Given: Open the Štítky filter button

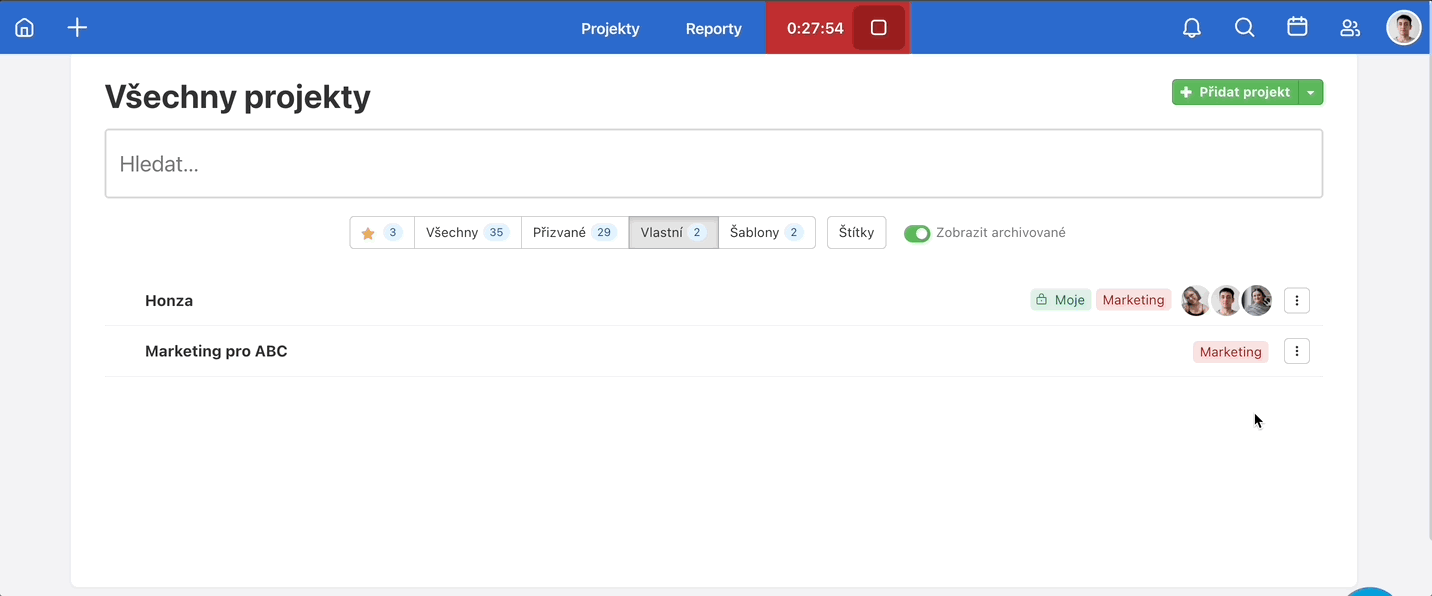Looking at the screenshot, I should [x=856, y=233].
